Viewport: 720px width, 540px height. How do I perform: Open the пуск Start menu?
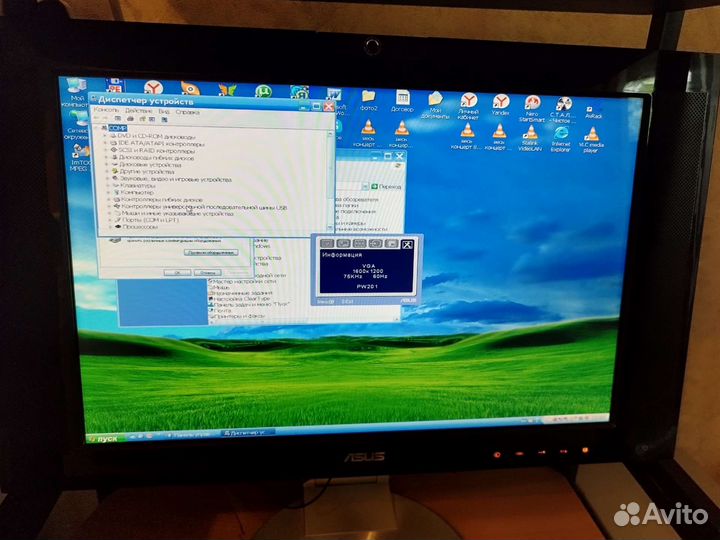105,438
